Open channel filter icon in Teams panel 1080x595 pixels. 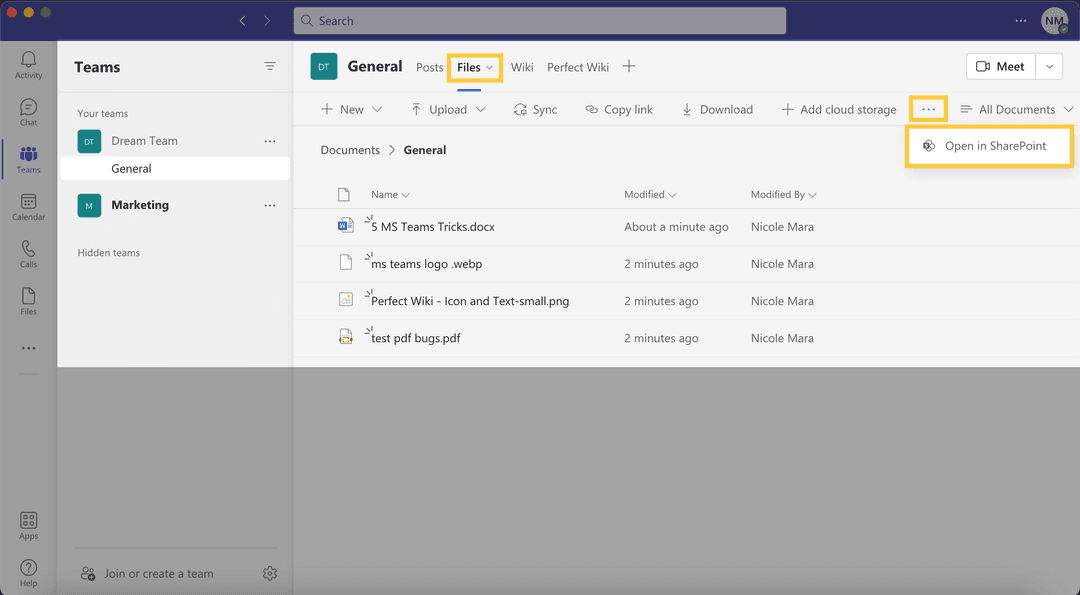[270, 66]
